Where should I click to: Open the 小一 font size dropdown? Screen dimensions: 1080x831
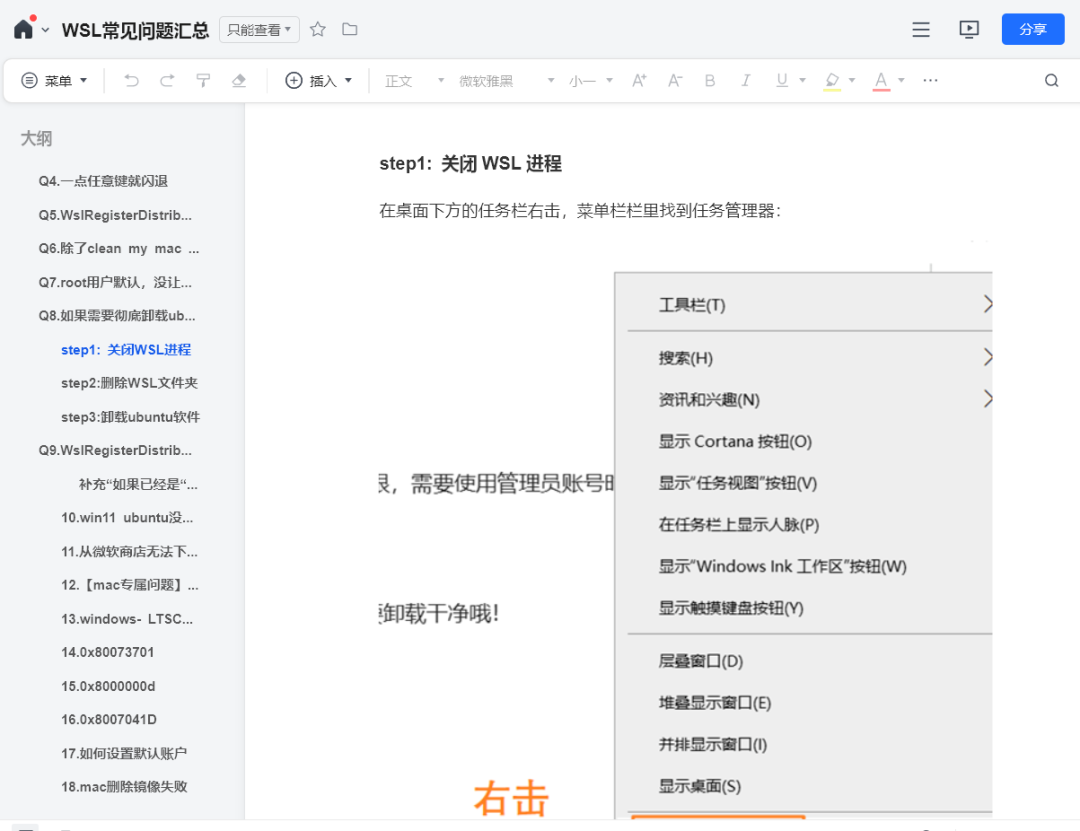[x=591, y=81]
